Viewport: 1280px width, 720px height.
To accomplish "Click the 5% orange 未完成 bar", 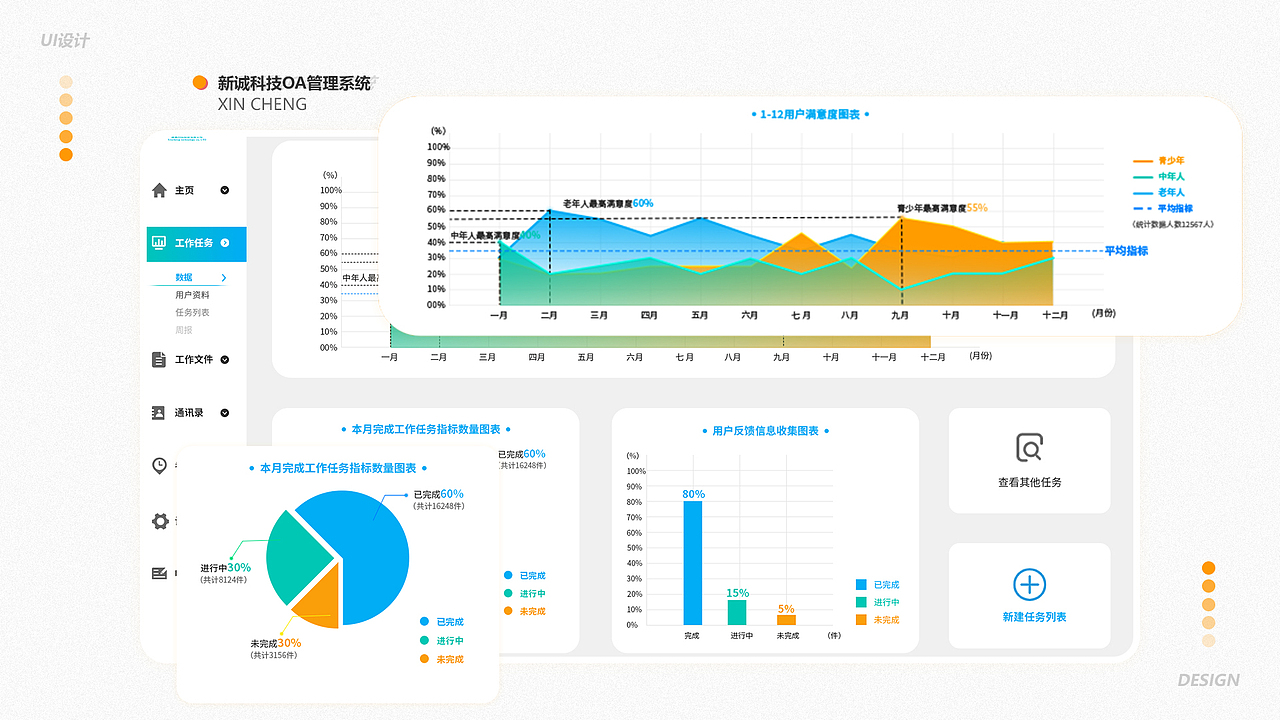I will tap(786, 620).
